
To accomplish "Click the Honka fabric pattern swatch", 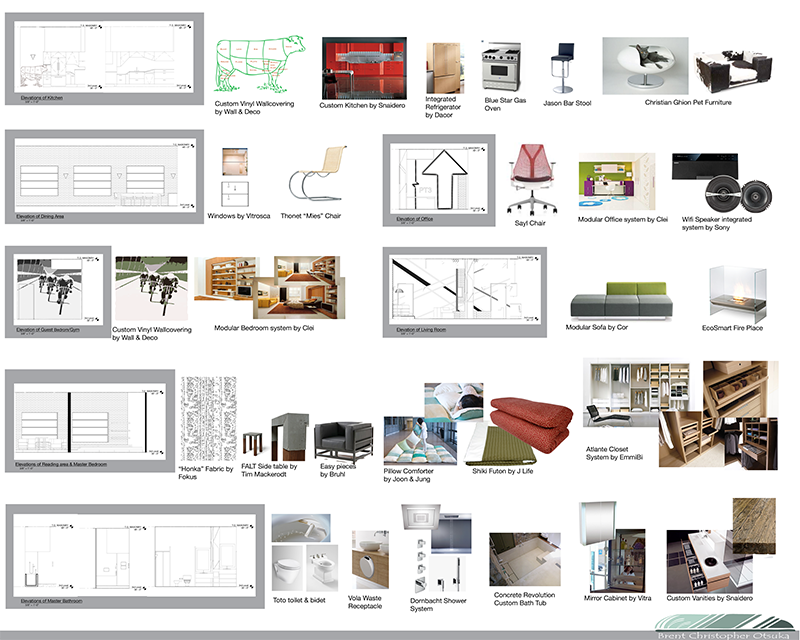I will coord(209,419).
